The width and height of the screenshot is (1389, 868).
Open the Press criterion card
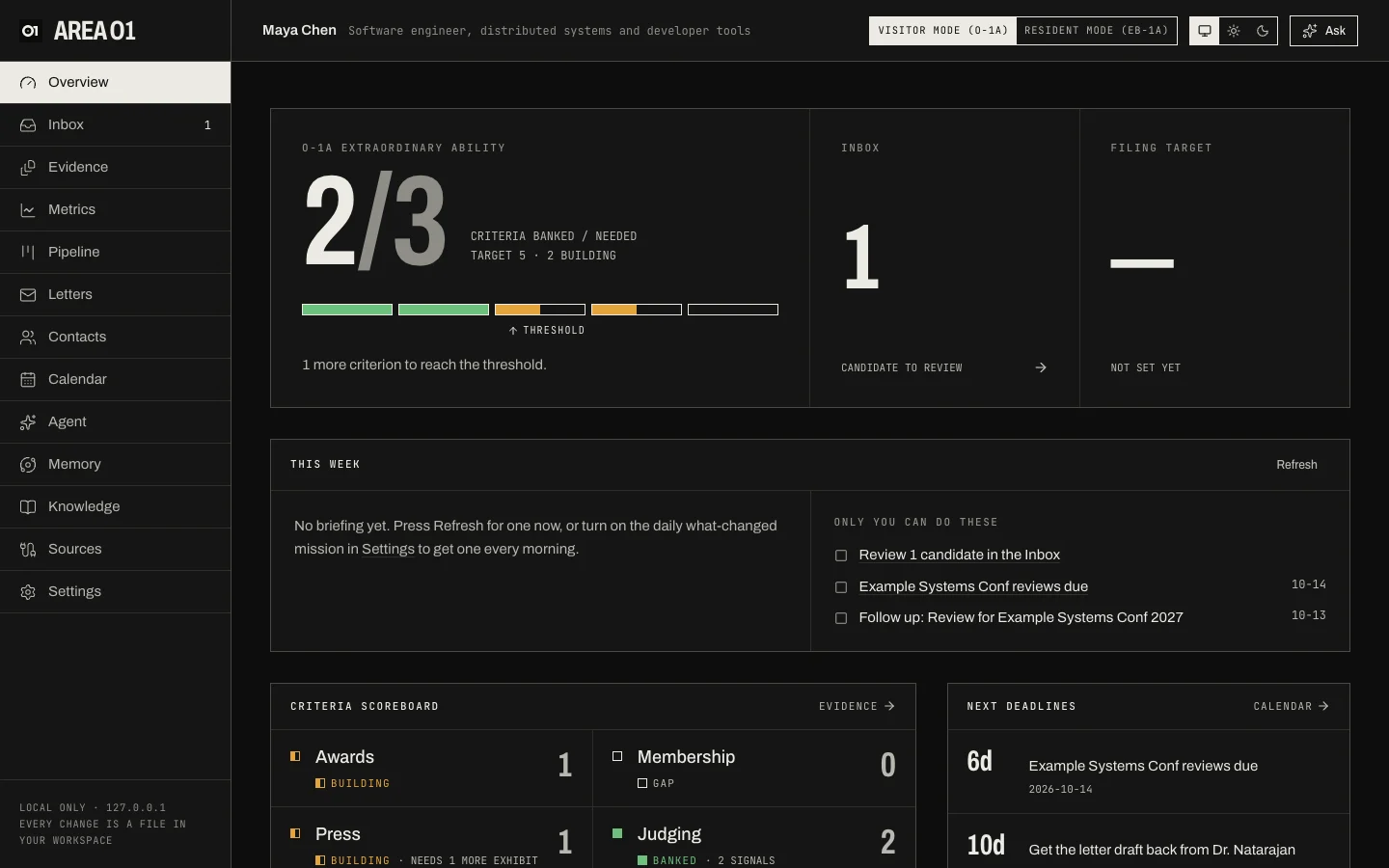click(x=431, y=838)
